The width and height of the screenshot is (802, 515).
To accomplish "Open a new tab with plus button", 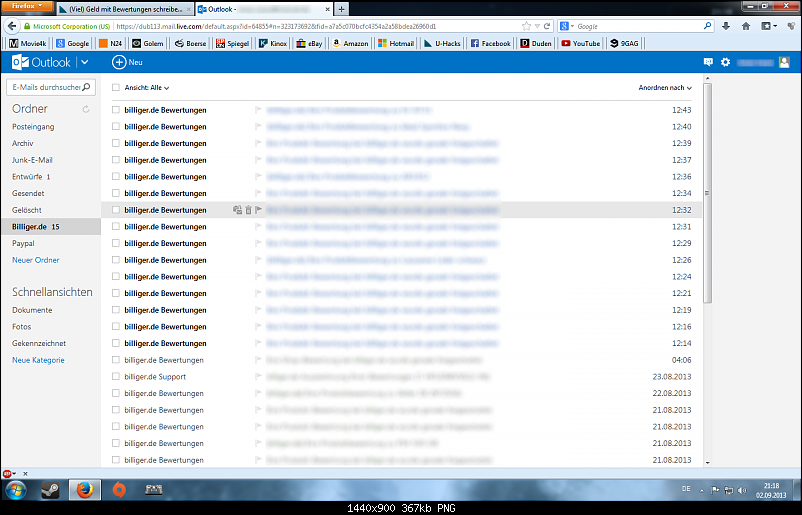I will [341, 9].
